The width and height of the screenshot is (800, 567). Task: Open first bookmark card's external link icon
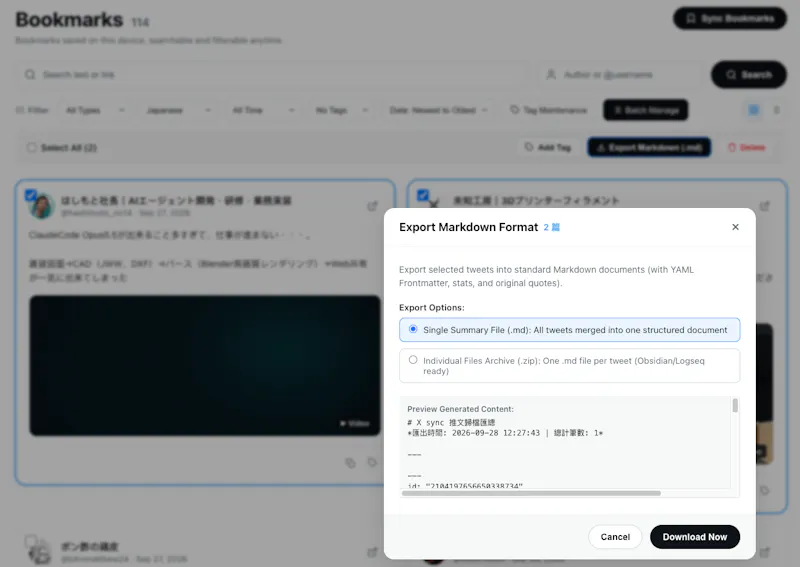tap(372, 206)
